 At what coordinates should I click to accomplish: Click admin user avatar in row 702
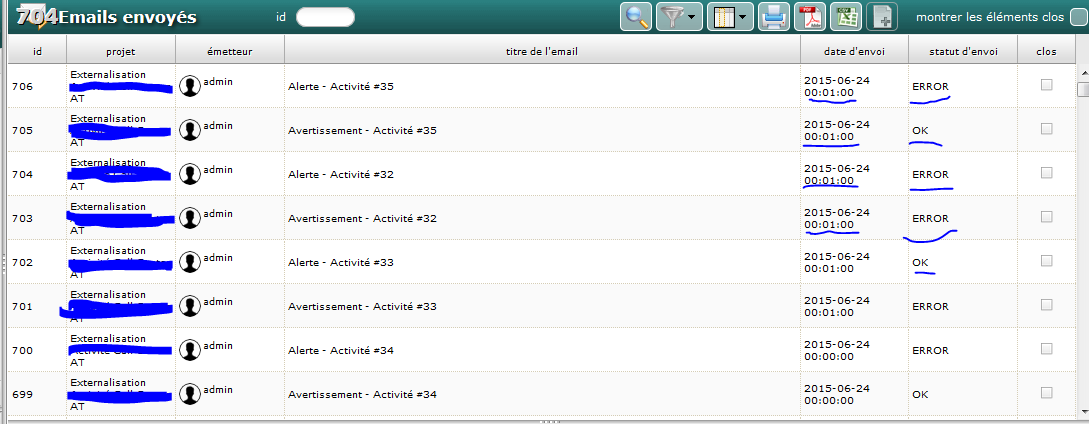pos(190,262)
